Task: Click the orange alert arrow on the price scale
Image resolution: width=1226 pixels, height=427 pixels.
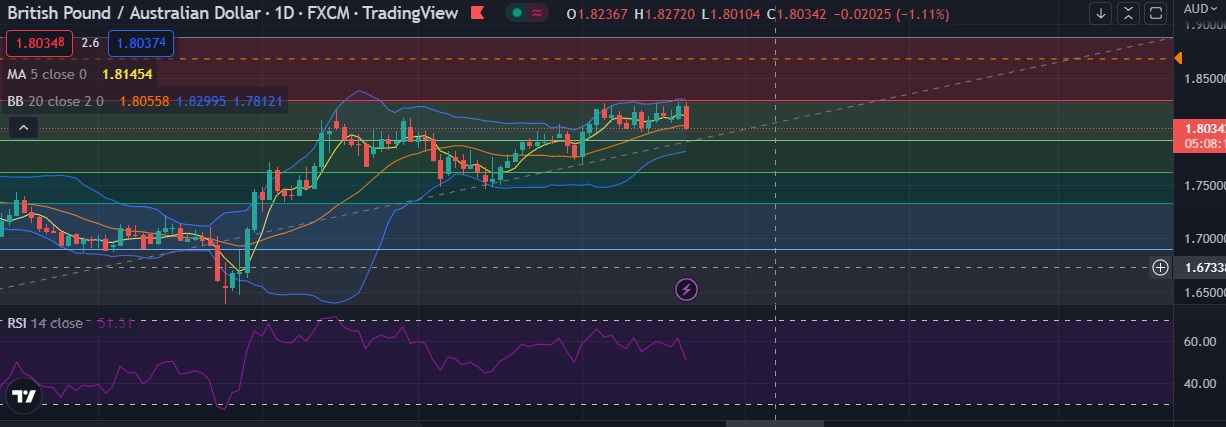Action: pyautogui.click(x=1179, y=58)
